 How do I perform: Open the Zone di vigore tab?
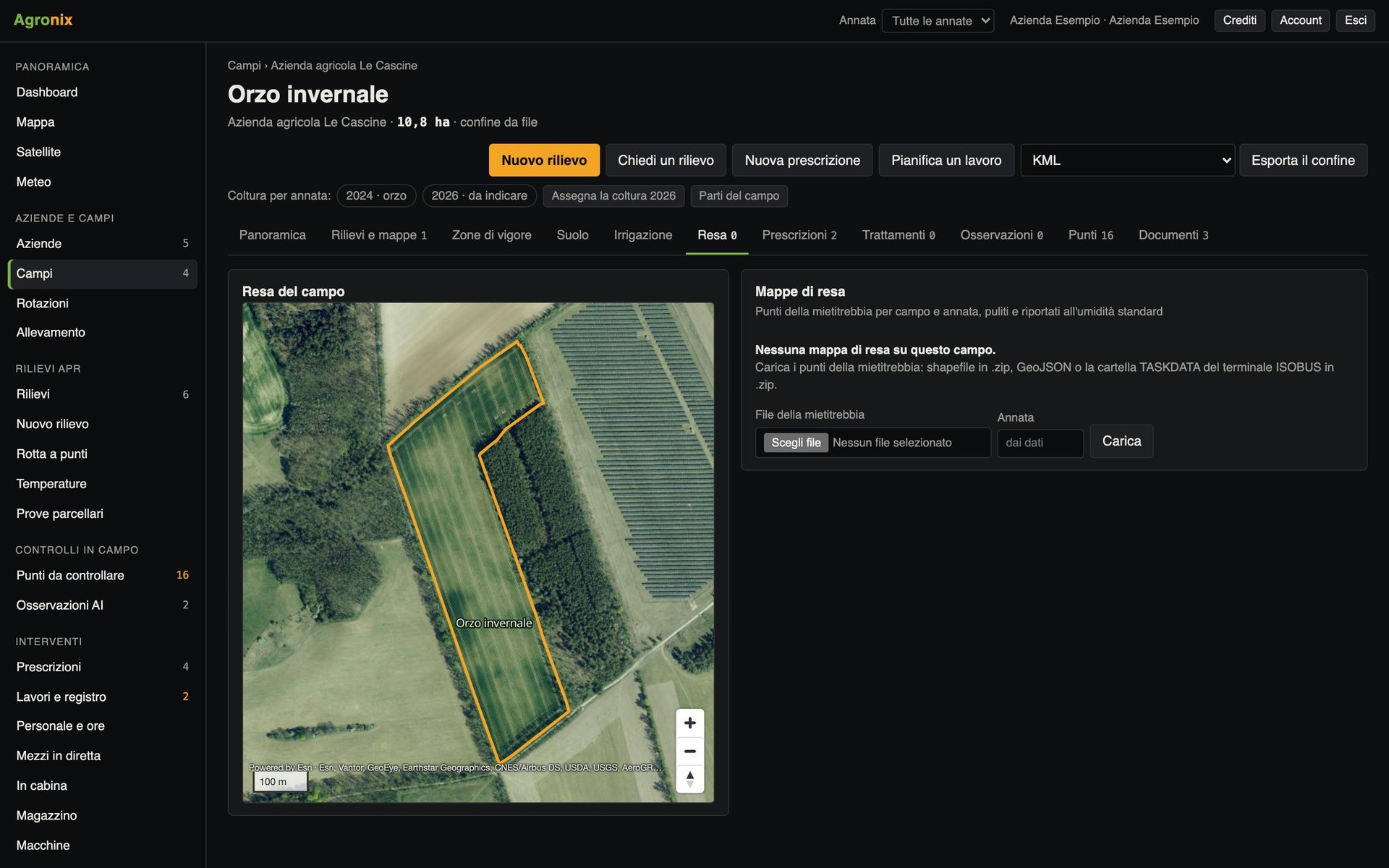coord(491,235)
